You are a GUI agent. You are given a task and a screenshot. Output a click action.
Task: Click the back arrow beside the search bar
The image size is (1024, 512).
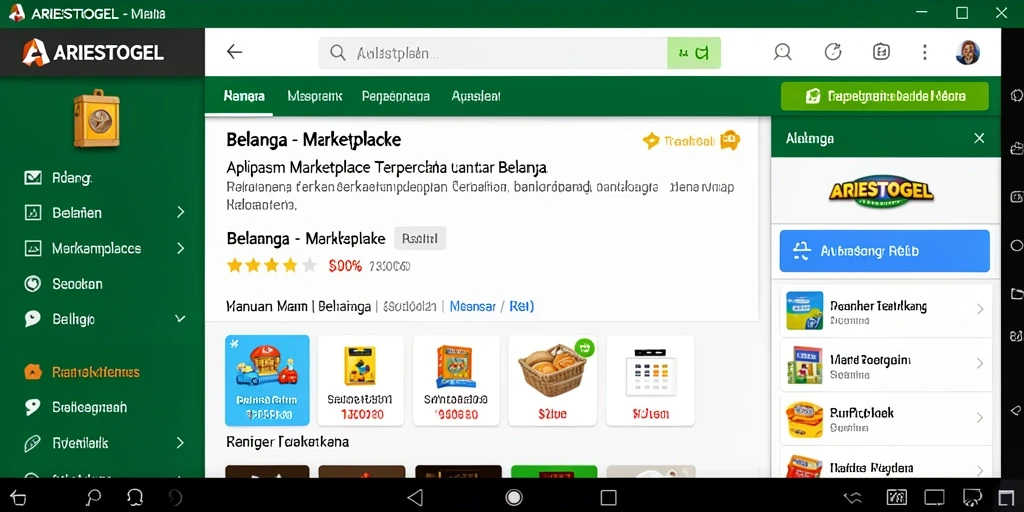234,52
